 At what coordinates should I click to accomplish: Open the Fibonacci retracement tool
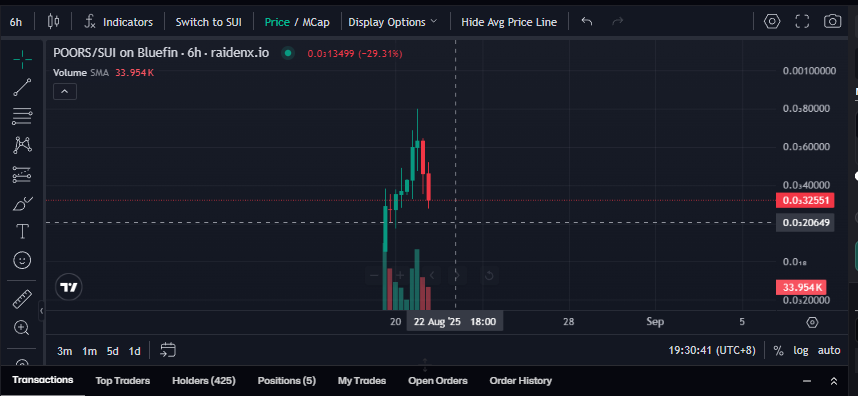[22, 116]
